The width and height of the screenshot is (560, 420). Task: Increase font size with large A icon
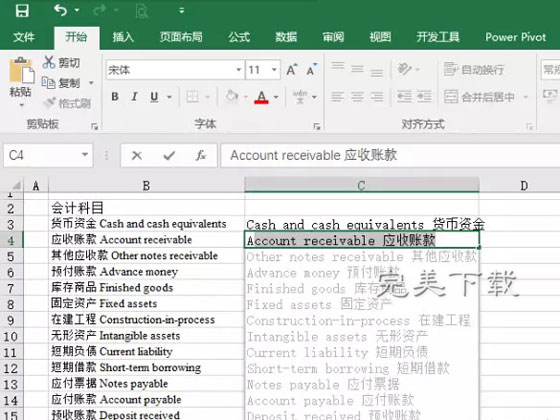coord(292,69)
